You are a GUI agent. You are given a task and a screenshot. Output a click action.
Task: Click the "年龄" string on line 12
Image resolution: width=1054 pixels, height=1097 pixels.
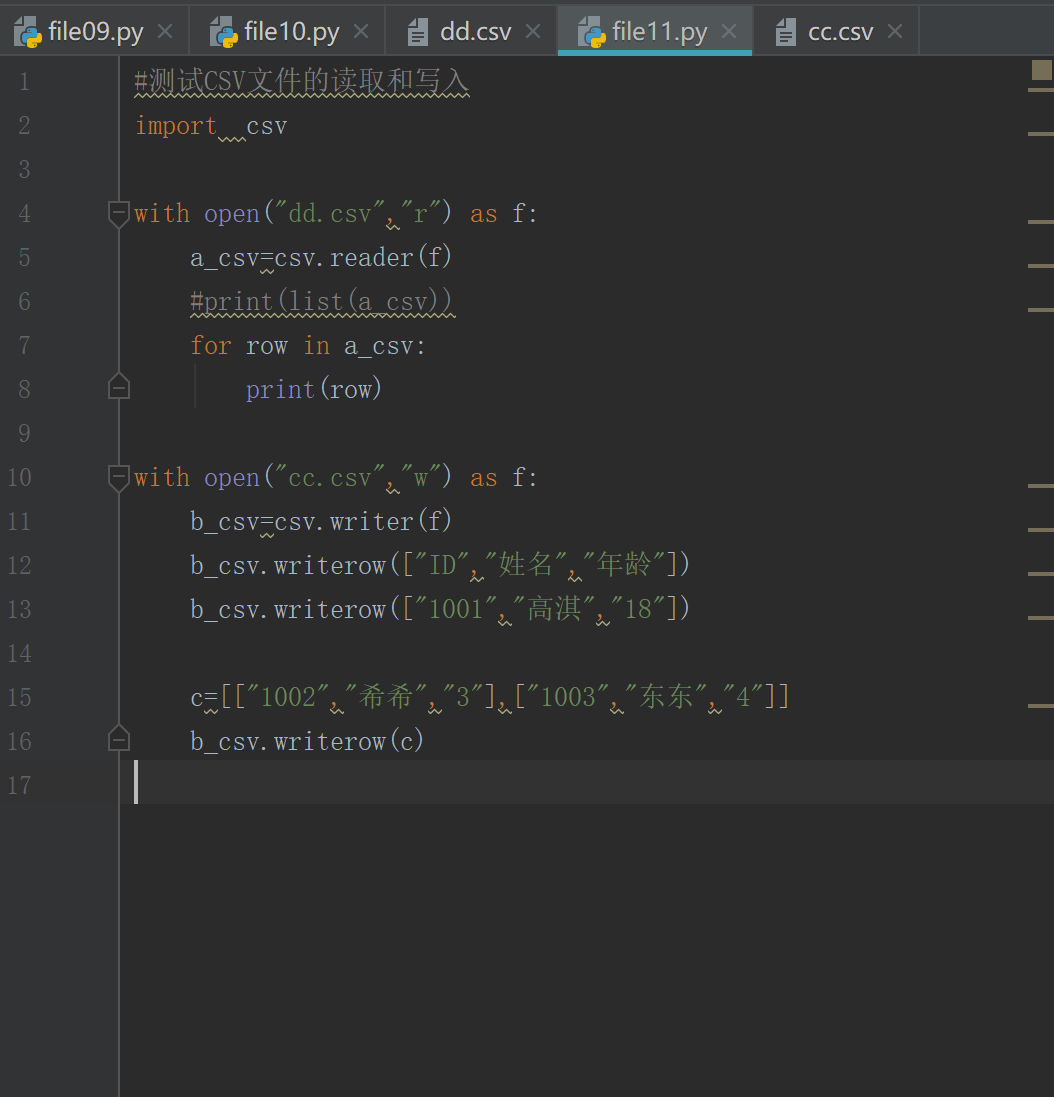(624, 565)
